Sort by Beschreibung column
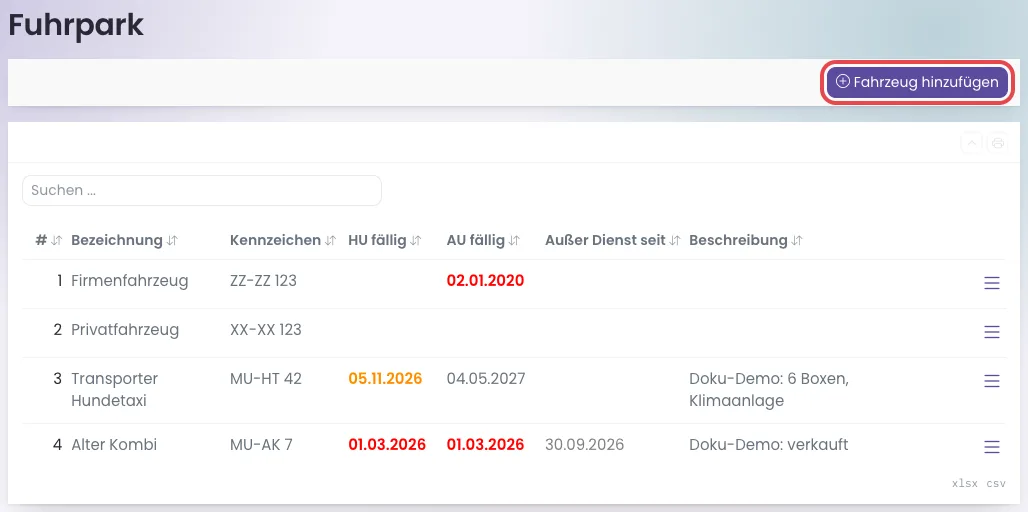The image size is (1028, 512). pos(746,241)
